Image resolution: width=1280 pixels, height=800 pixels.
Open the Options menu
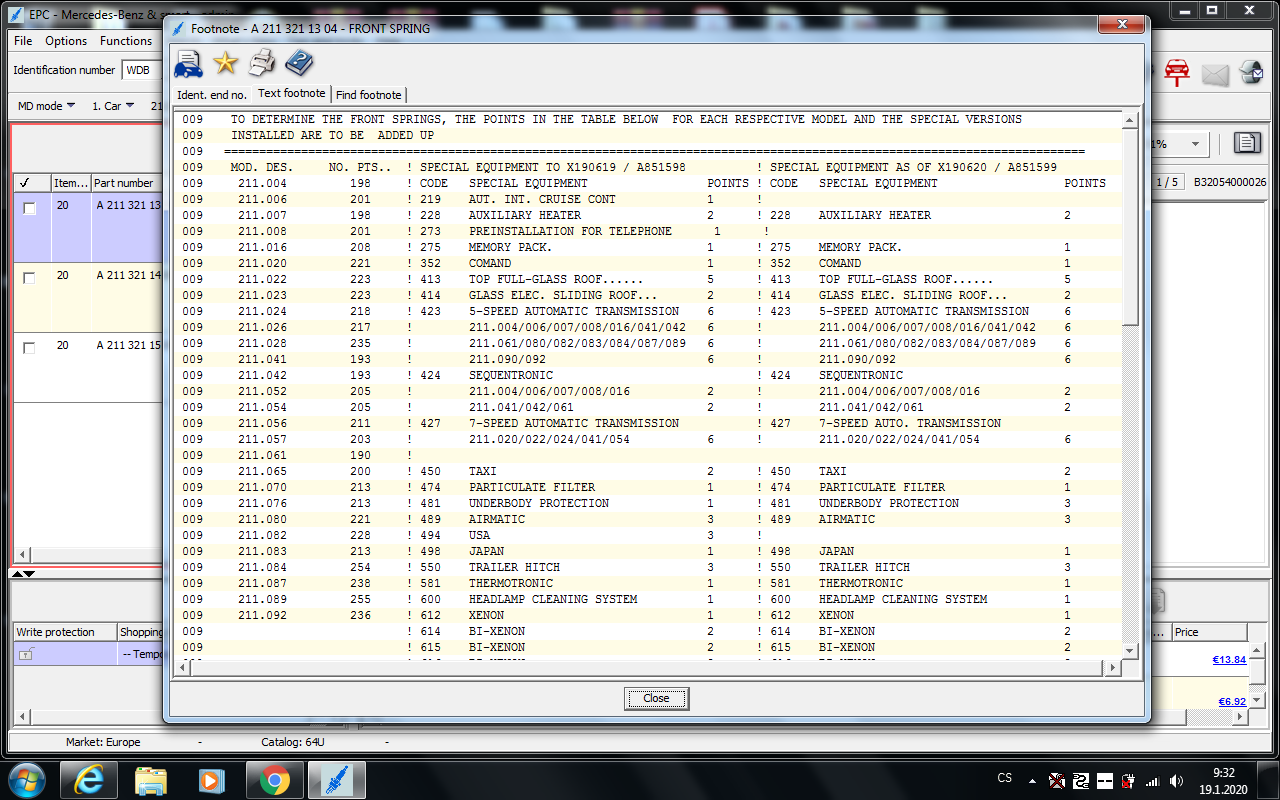[66, 41]
